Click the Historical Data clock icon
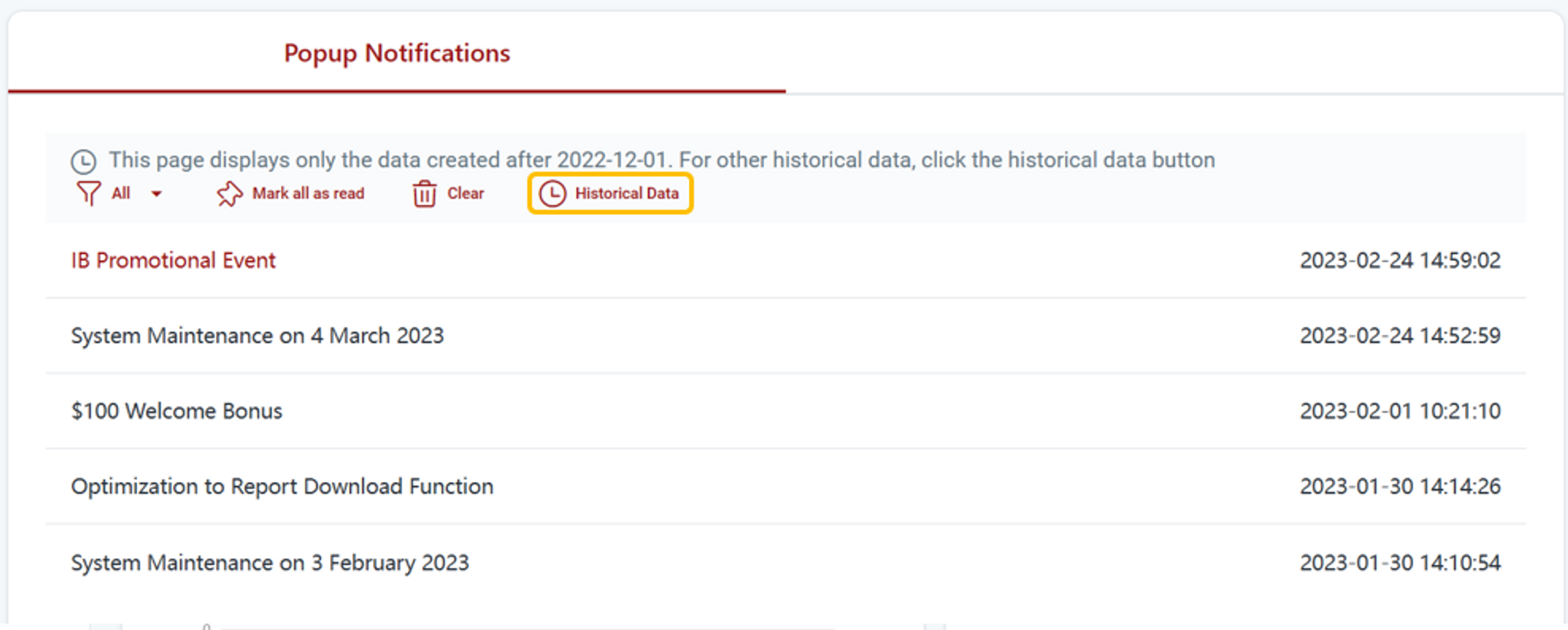 pyautogui.click(x=553, y=194)
